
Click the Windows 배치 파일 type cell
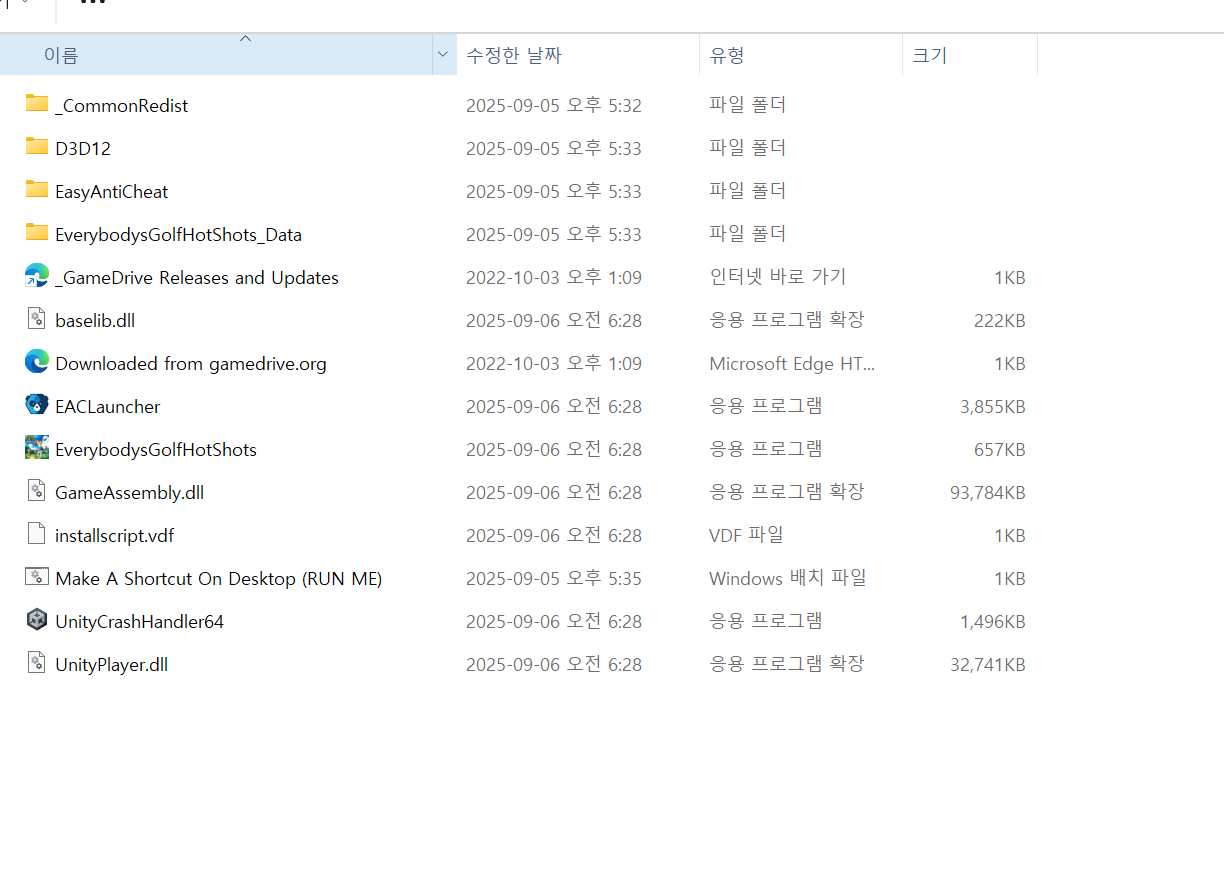pos(788,578)
